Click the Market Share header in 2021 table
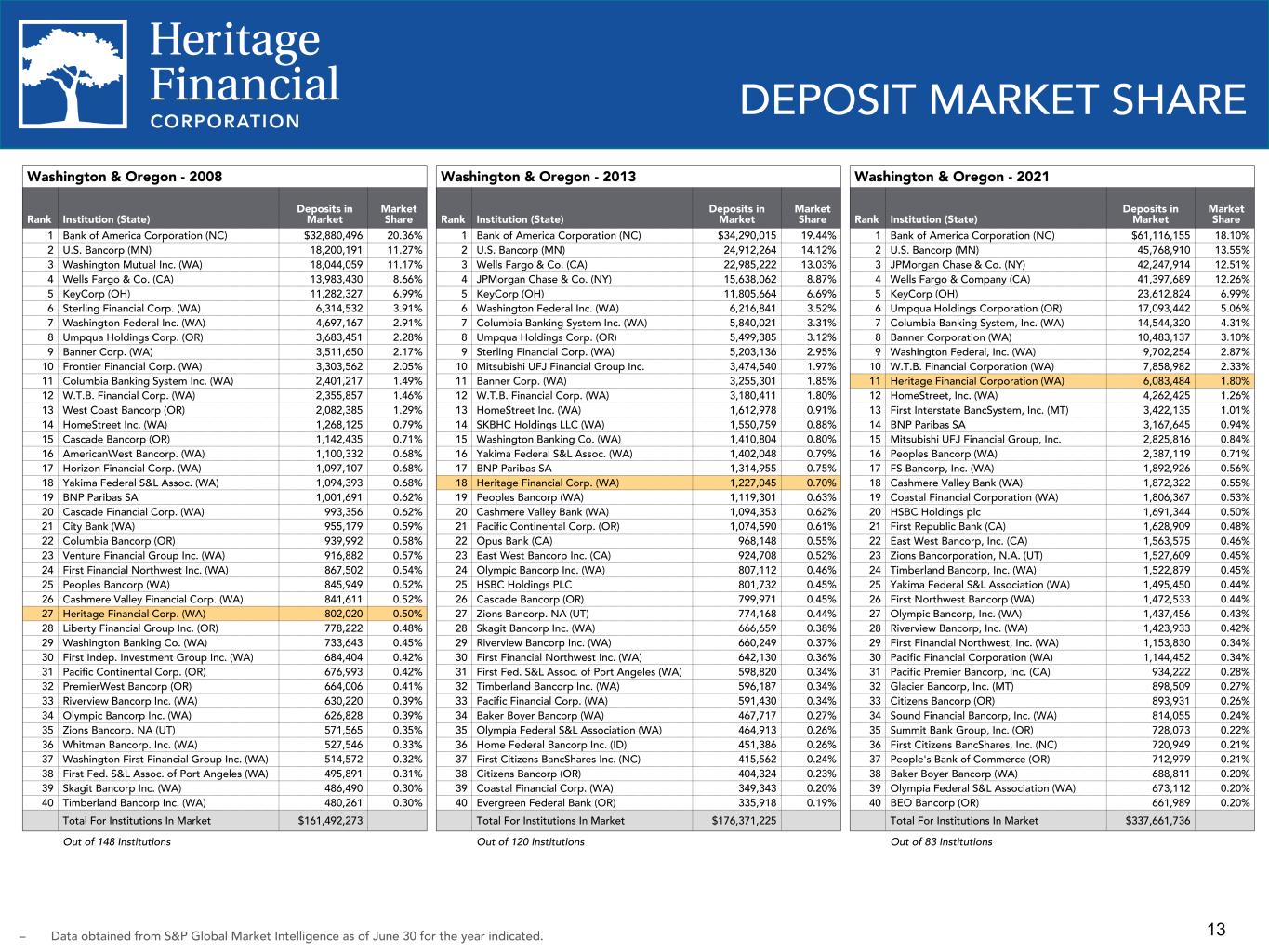Screen dimensions: 1269x952 [1225, 214]
